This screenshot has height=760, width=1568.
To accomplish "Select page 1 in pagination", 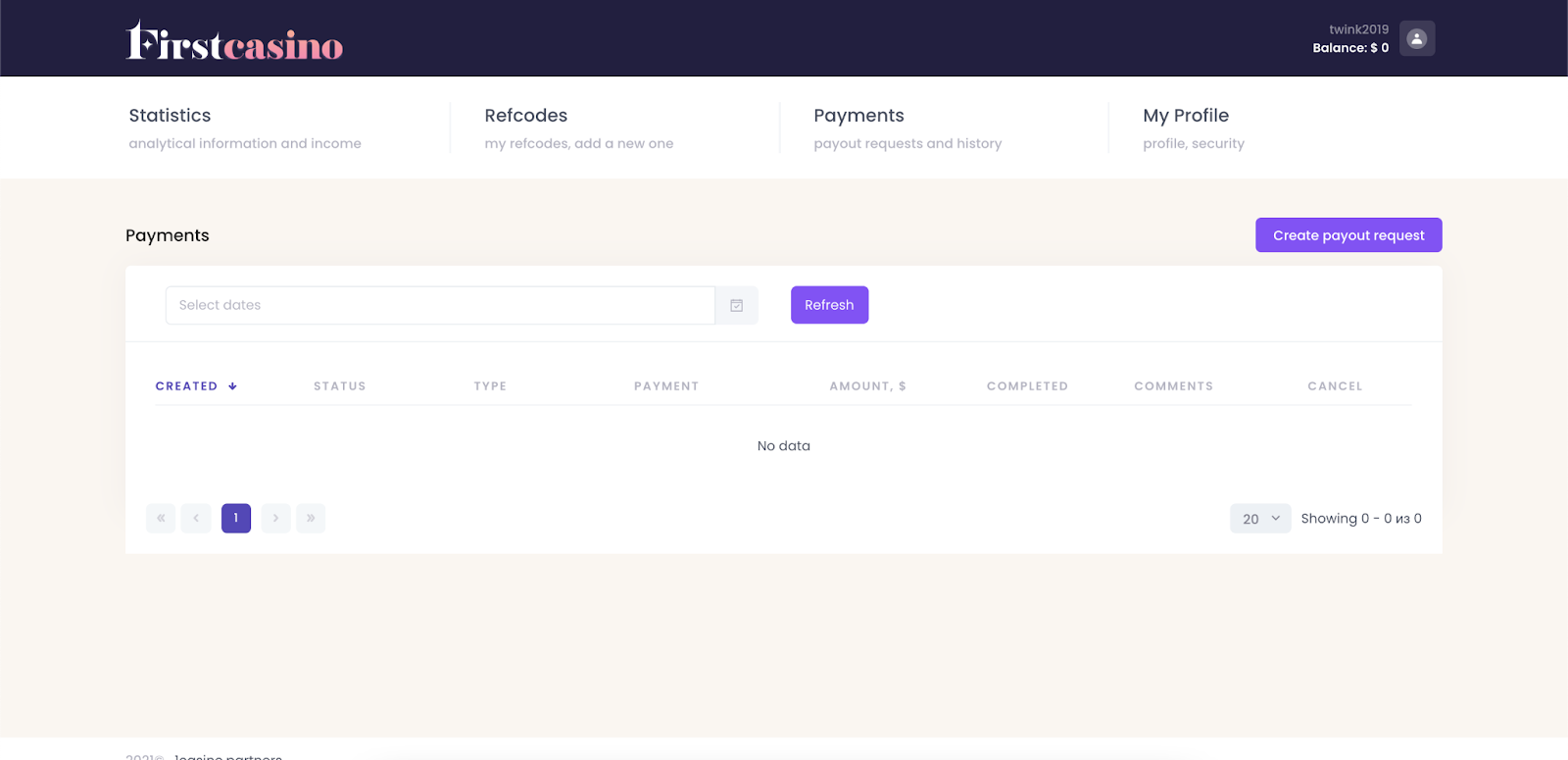I will click(x=236, y=519).
